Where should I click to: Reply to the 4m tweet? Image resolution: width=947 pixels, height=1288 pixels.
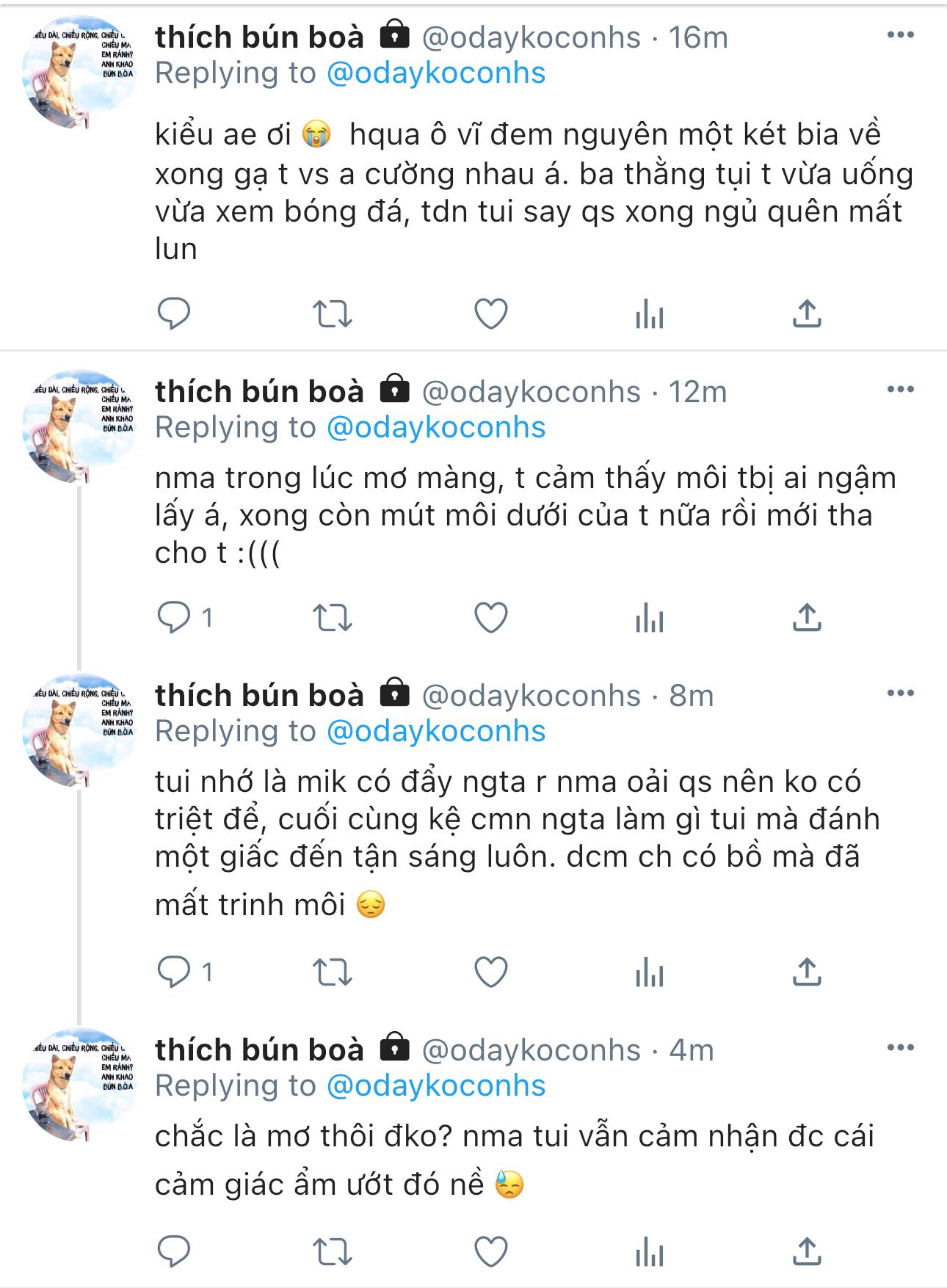(x=174, y=1252)
